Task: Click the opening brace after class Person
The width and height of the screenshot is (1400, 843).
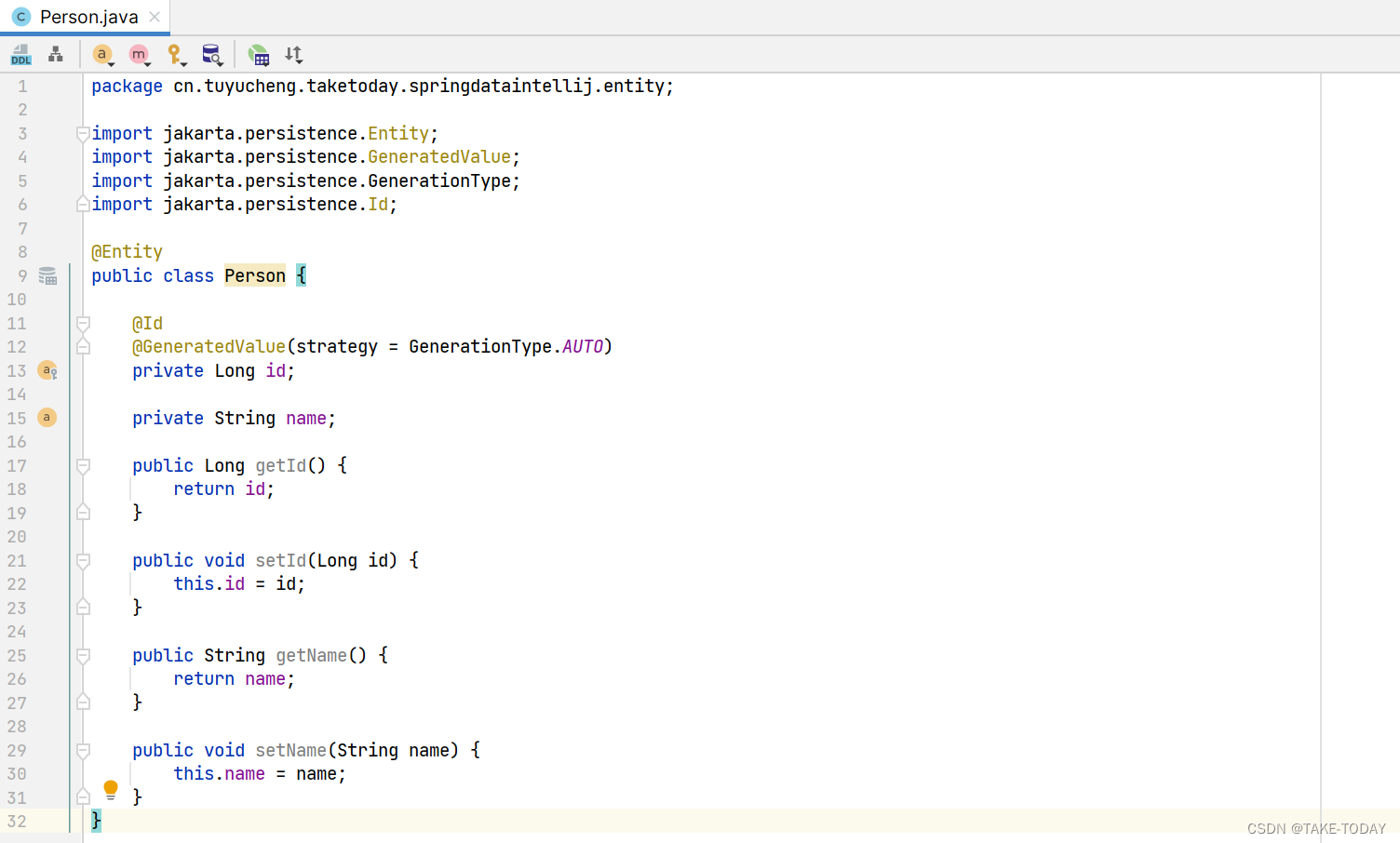Action: pyautogui.click(x=301, y=275)
